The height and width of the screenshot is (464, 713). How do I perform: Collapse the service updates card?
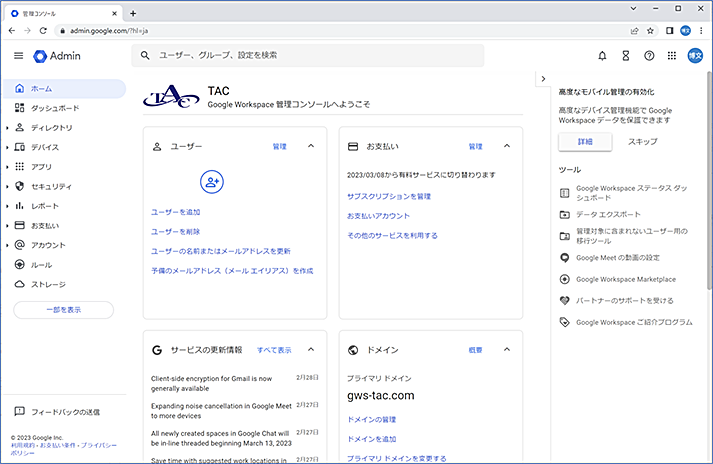point(311,349)
